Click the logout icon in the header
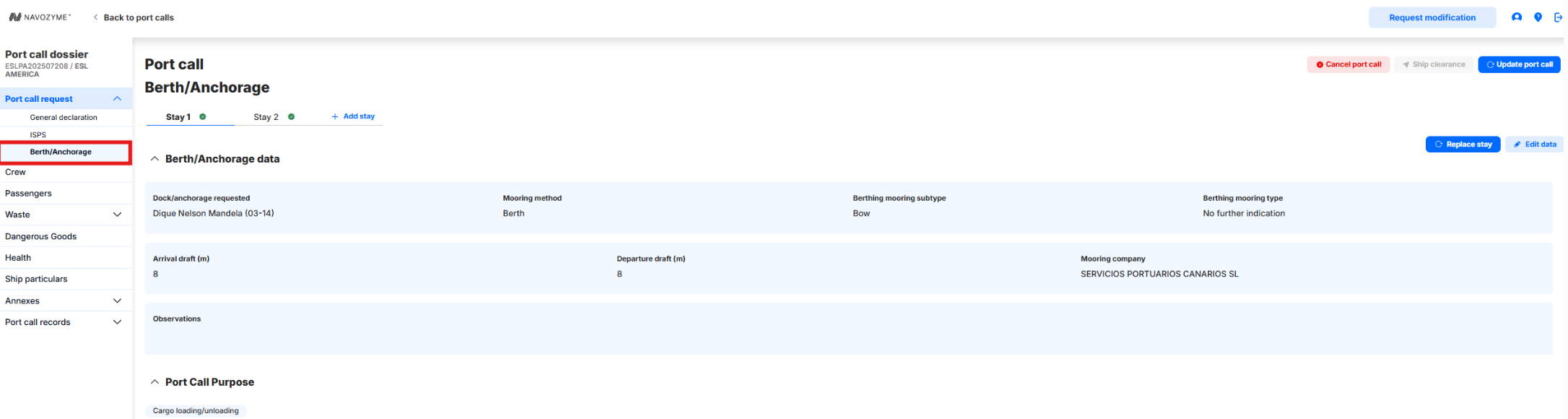The width and height of the screenshot is (1568, 419). coord(1558,17)
